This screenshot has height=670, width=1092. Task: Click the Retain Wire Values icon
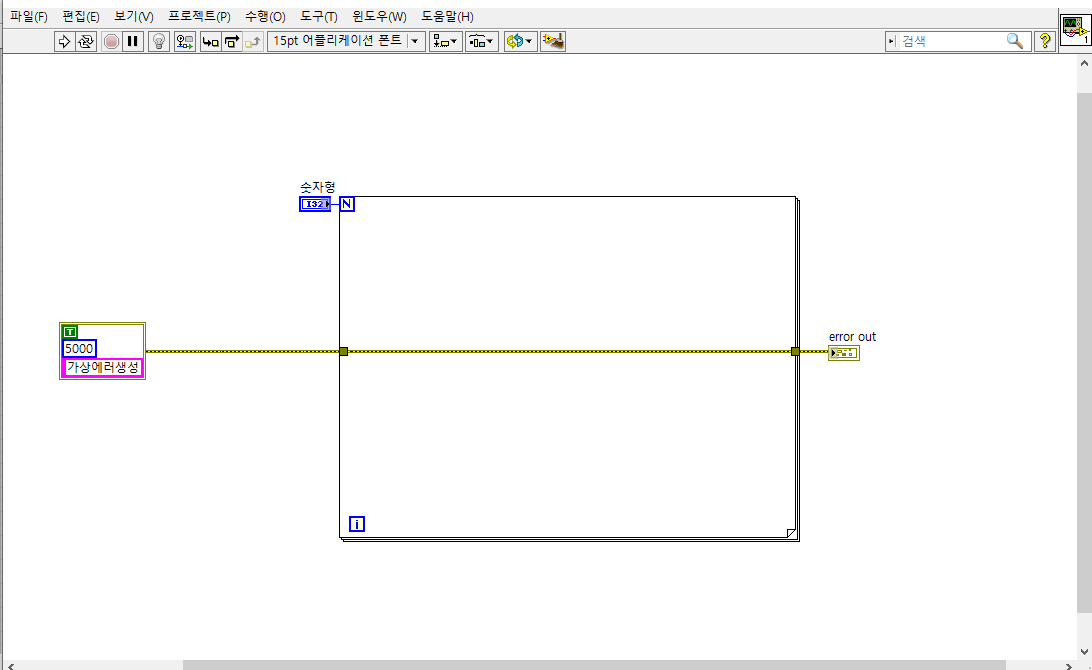pos(184,41)
